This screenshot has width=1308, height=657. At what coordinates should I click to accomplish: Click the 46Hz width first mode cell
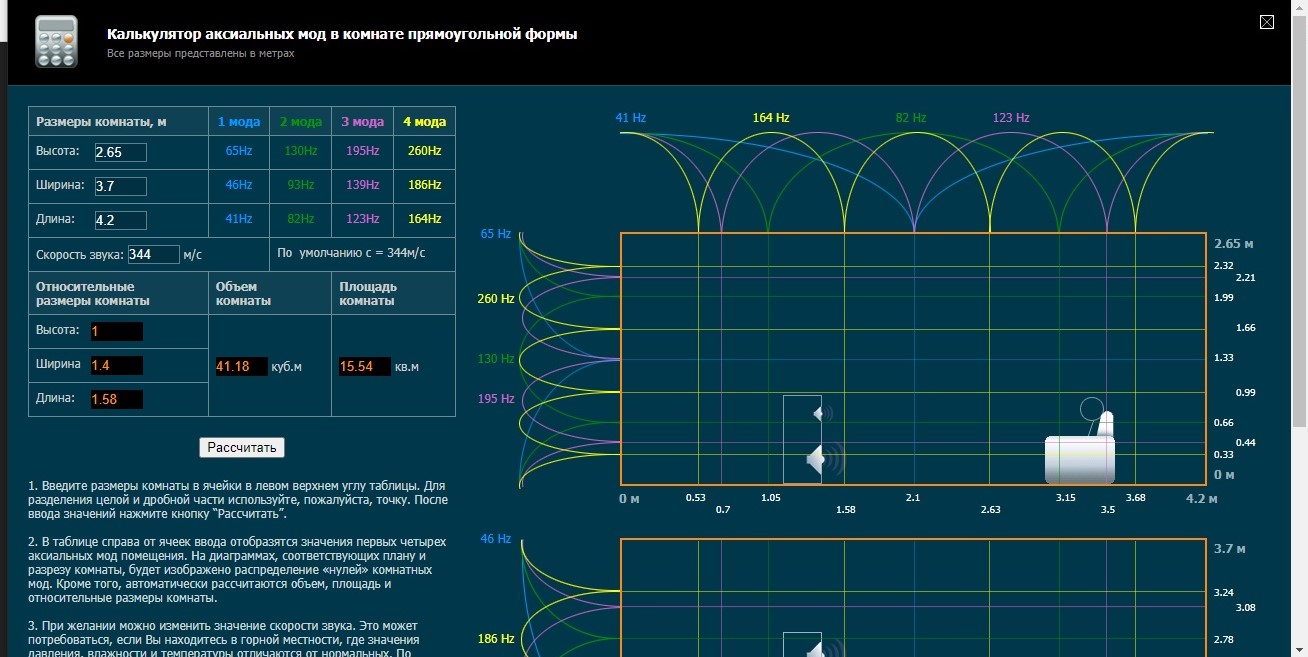(239, 185)
